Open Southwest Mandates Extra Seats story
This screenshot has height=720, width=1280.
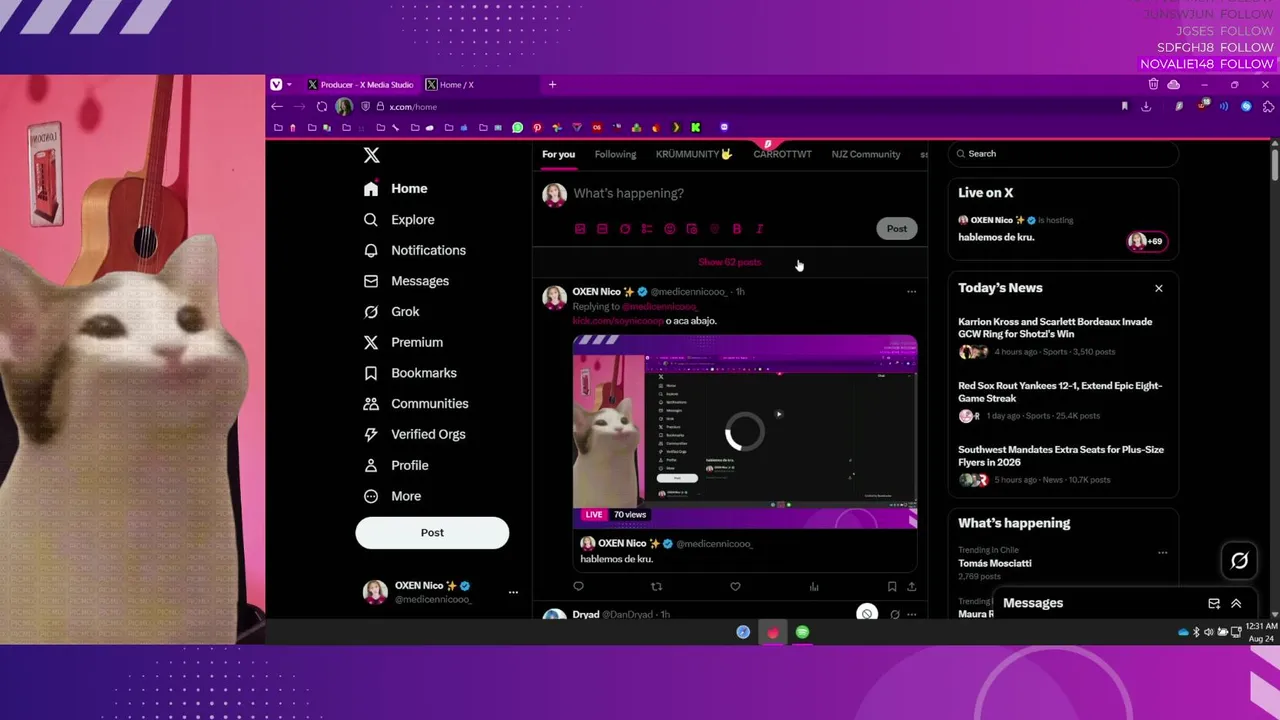(1062, 464)
